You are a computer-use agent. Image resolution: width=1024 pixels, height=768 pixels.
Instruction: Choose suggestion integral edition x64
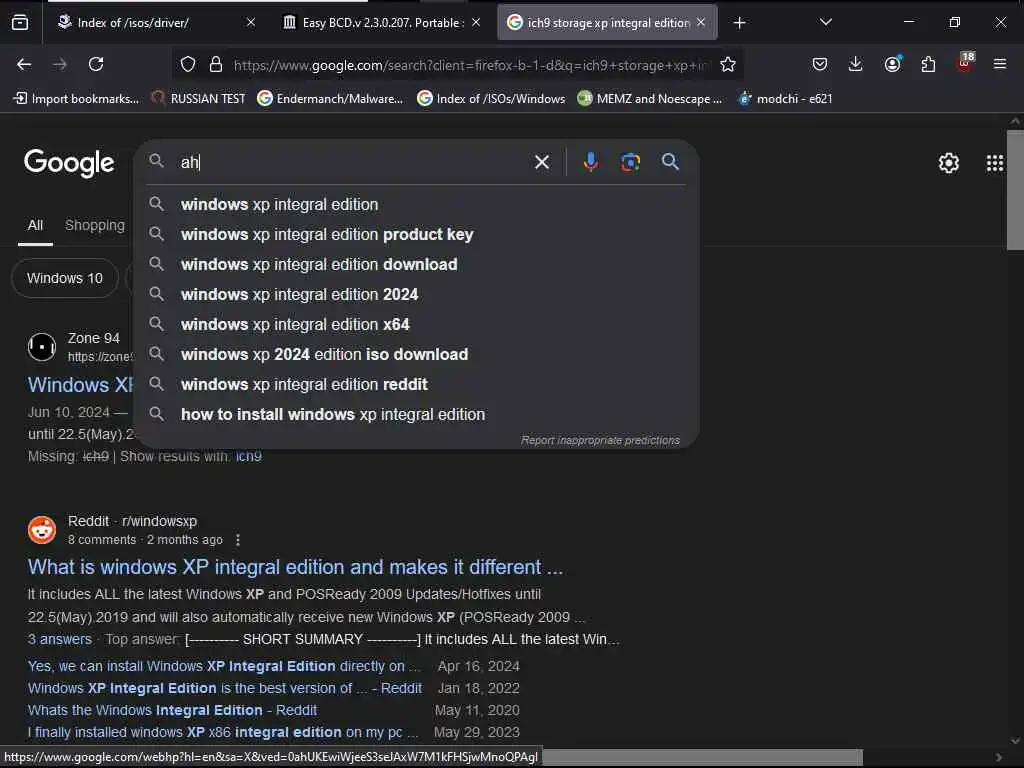[418, 325]
